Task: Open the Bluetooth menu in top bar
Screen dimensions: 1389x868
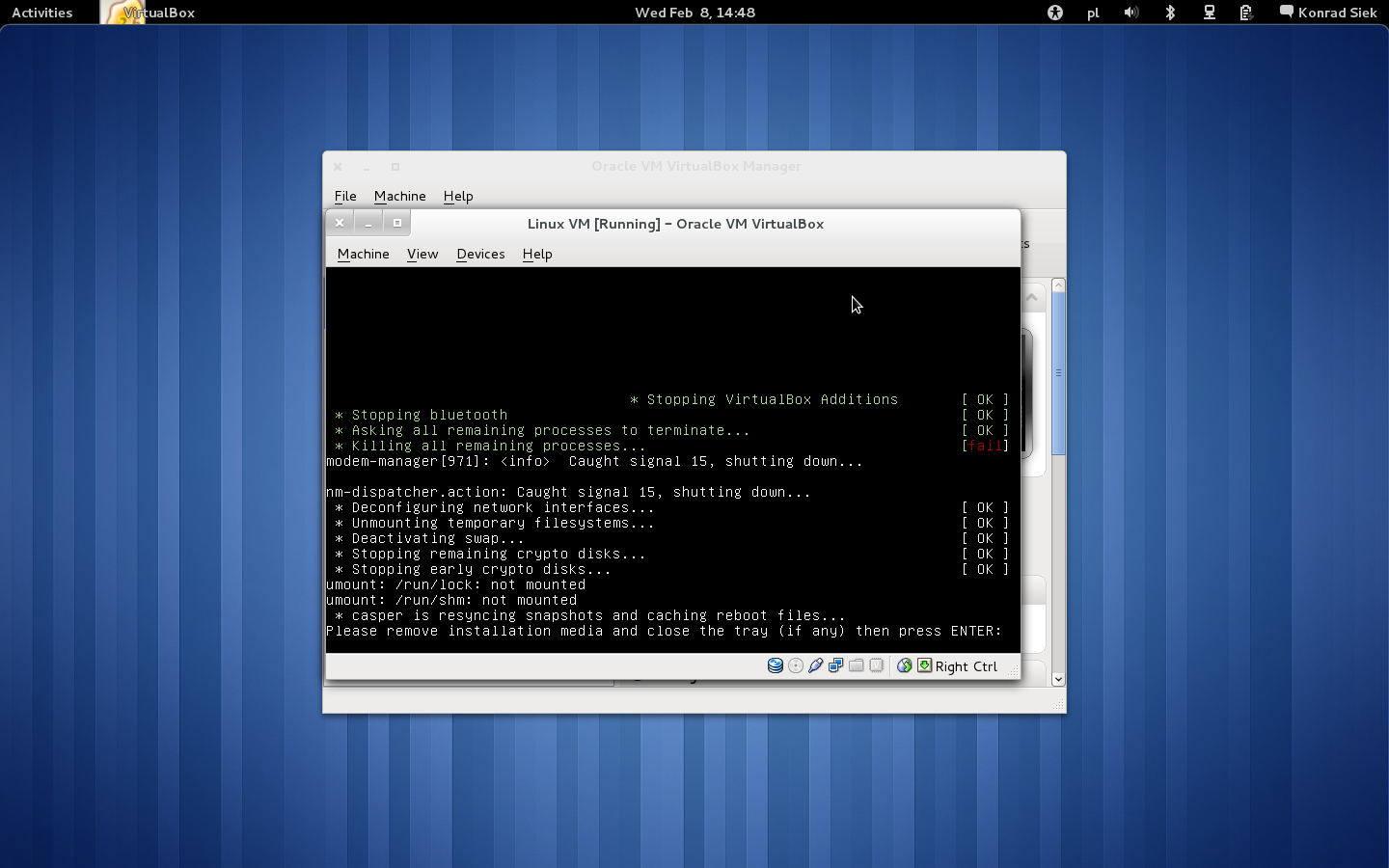Action: tap(1170, 13)
